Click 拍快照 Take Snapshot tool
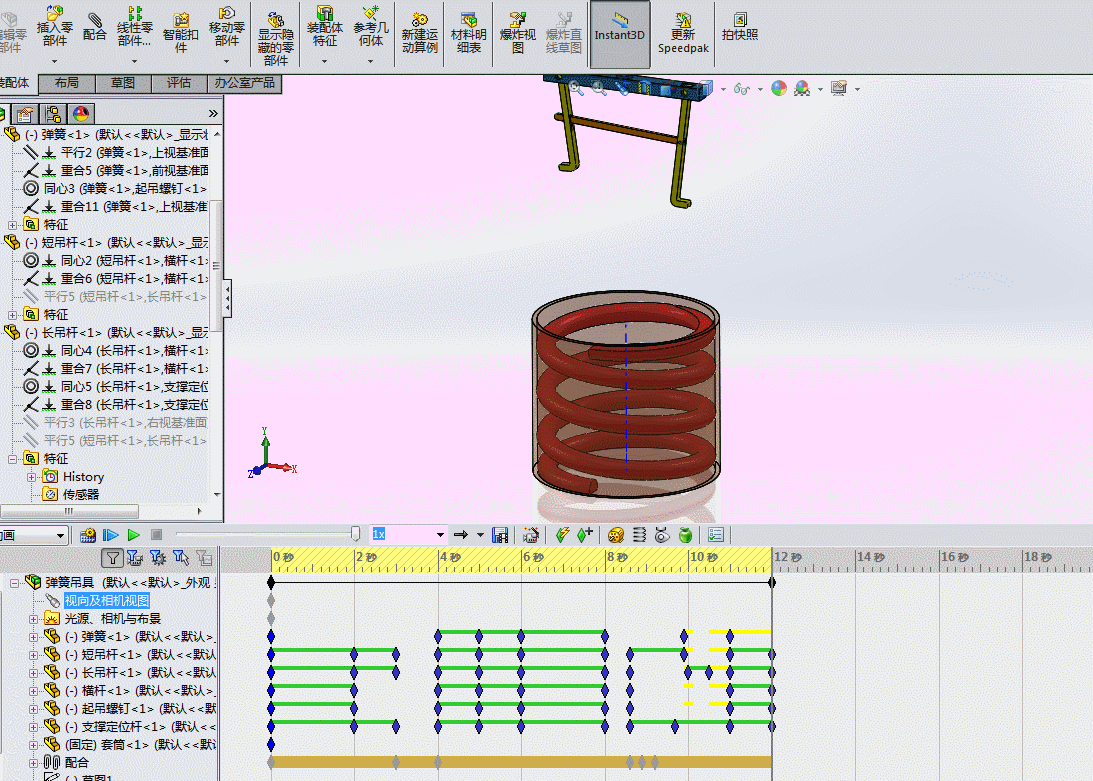This screenshot has width=1093, height=781. pyautogui.click(x=740, y=26)
